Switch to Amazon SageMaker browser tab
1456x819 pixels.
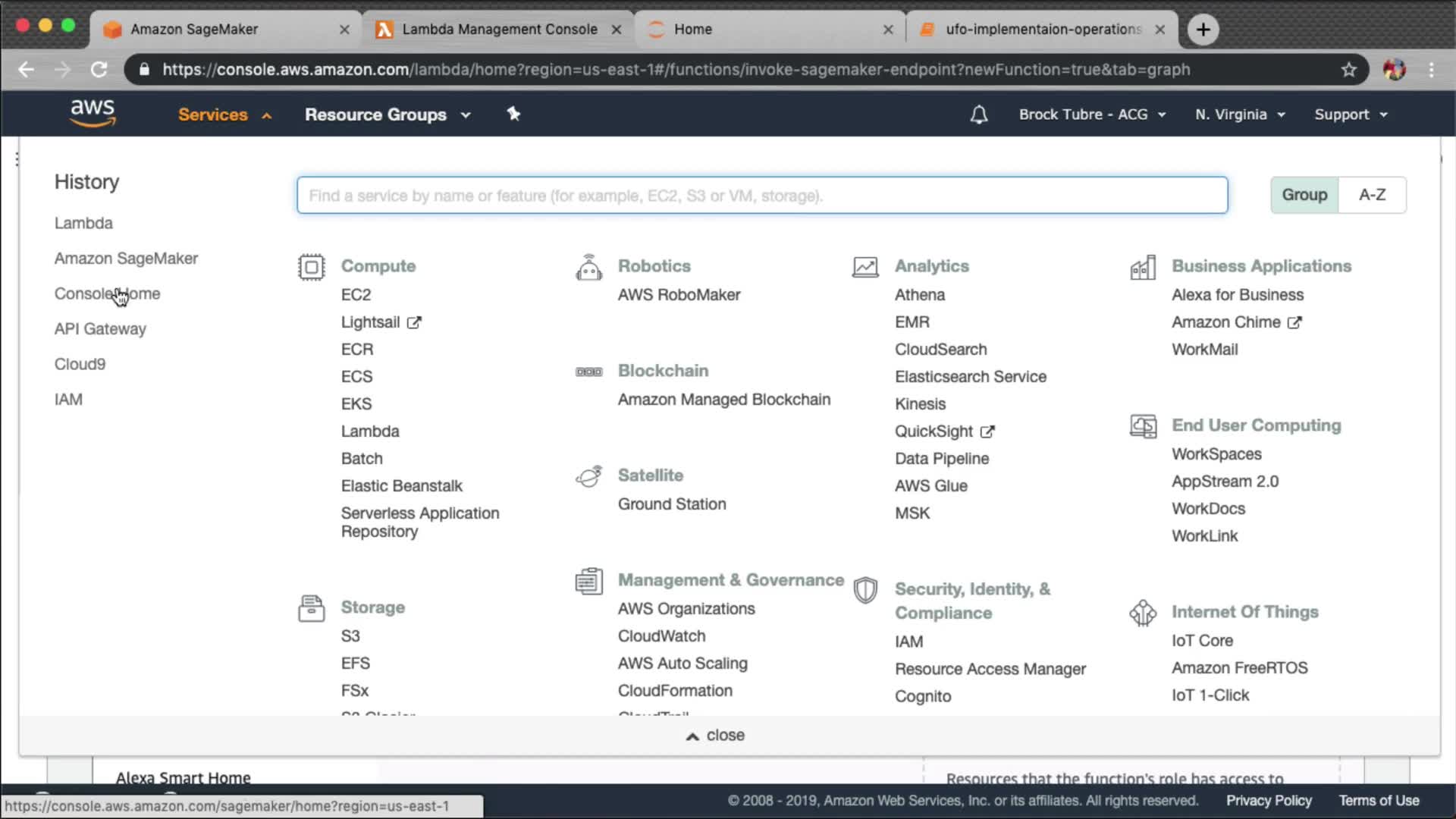click(194, 29)
